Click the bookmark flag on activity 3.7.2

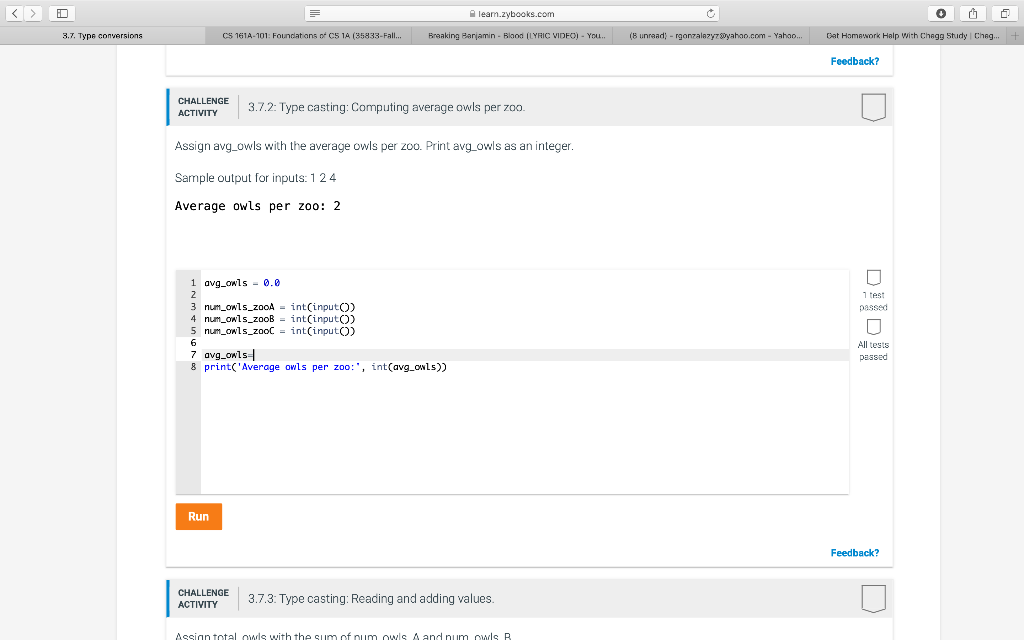click(x=873, y=107)
